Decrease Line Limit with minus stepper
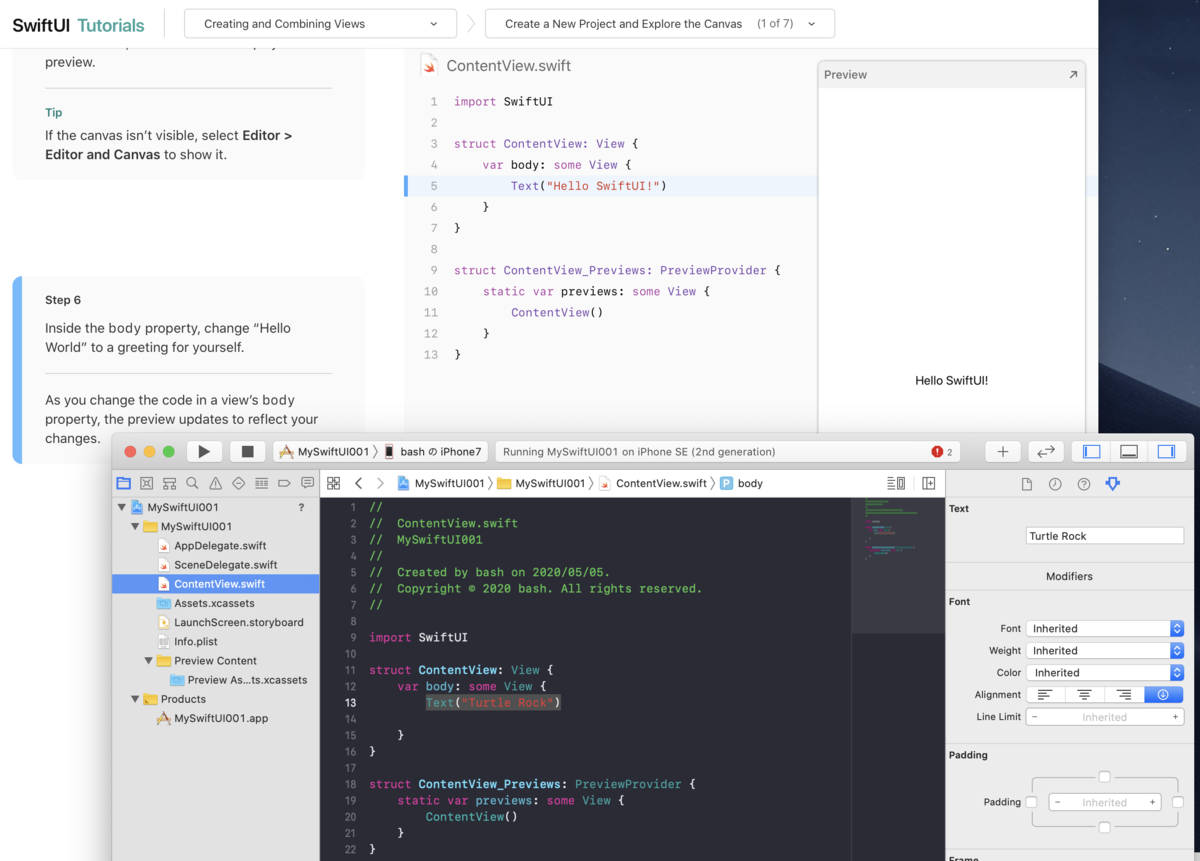The width and height of the screenshot is (1200, 861). coord(1035,717)
